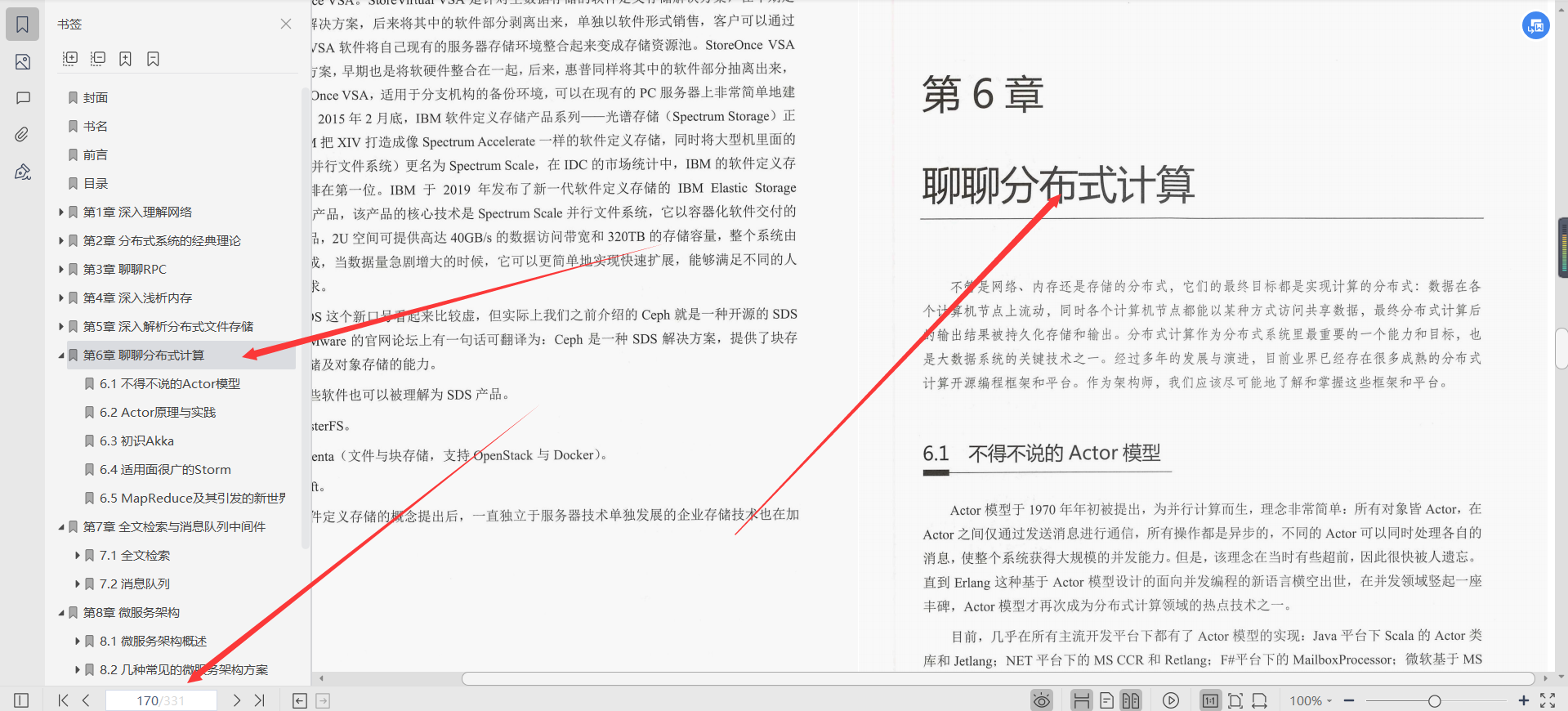
Task: Open the comments panel icon
Action: (x=23, y=98)
